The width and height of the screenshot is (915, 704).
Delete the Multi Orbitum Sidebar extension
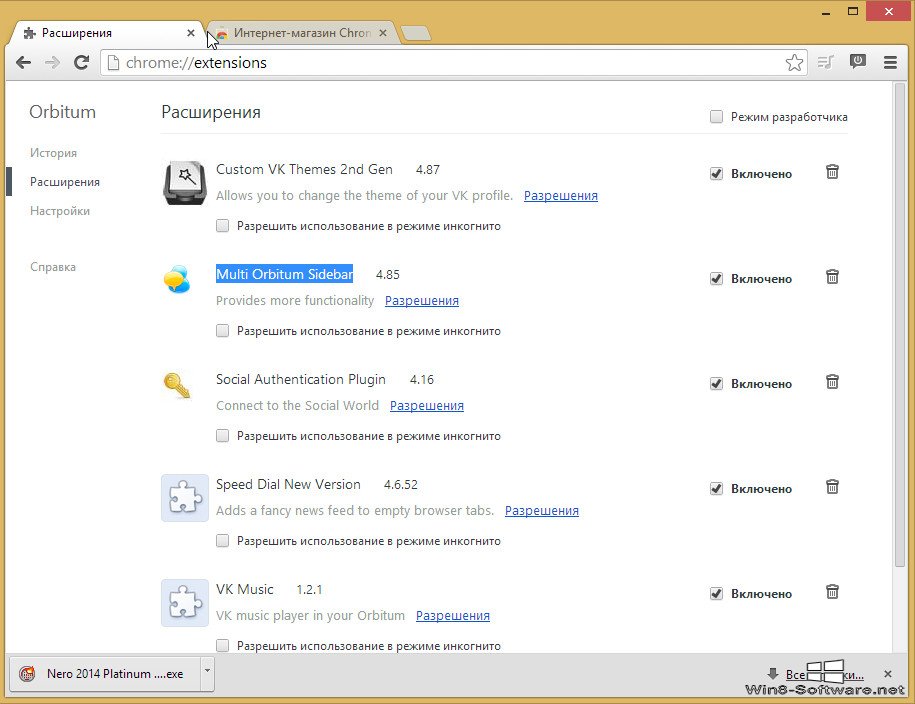pos(832,277)
